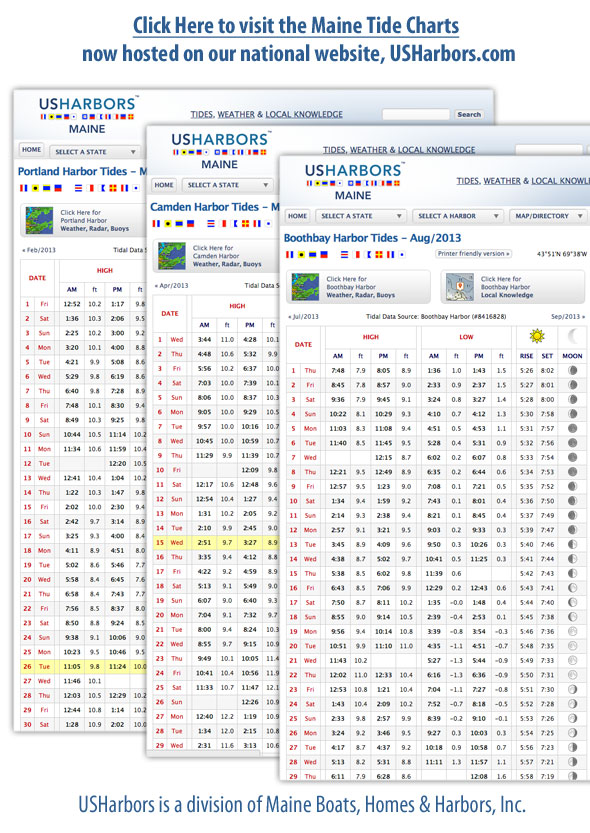Open the Boothbay Harbor weather radar thumbnail
The width and height of the screenshot is (590, 833).
tap(305, 287)
